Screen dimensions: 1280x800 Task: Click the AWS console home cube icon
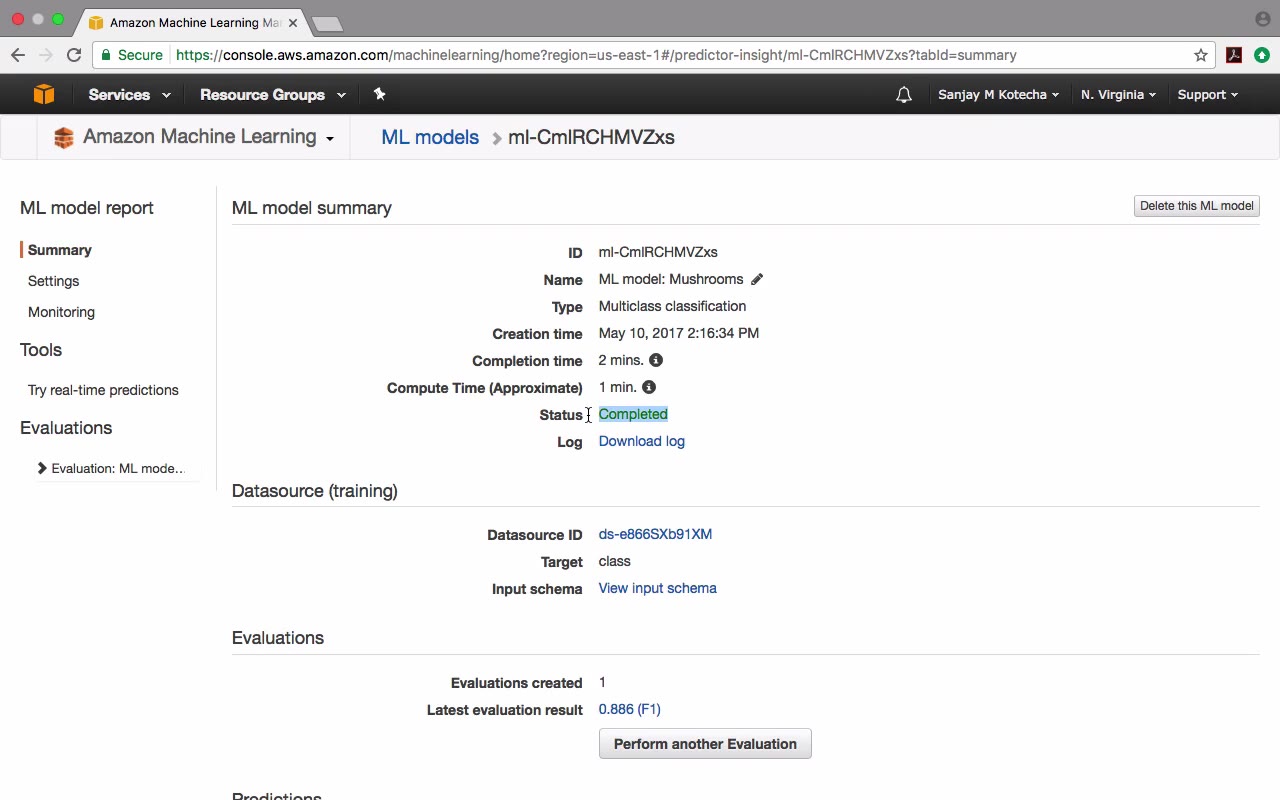44,94
